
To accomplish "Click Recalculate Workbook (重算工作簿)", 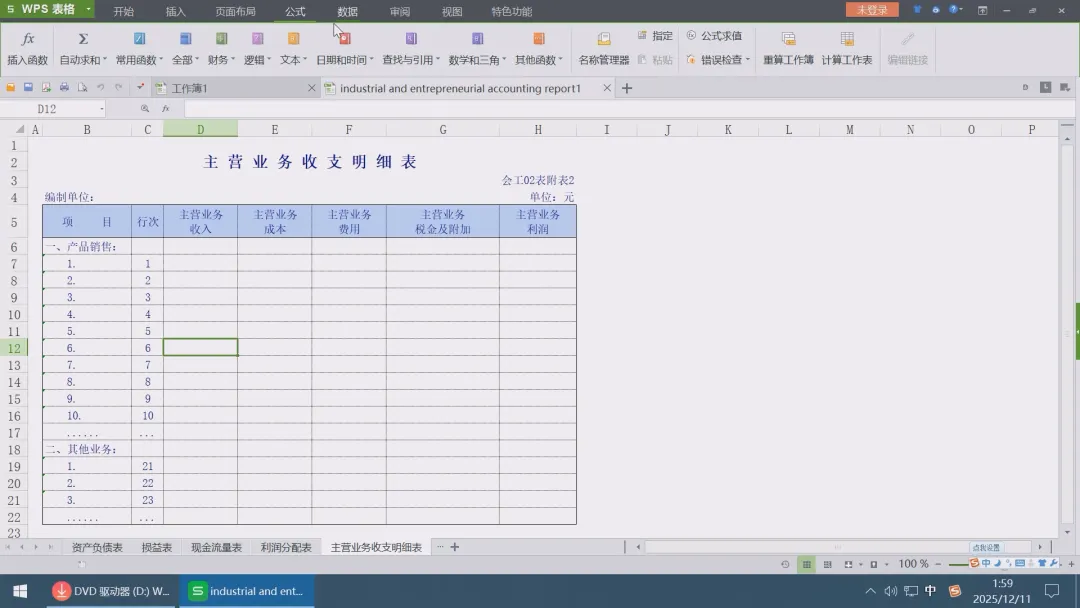I will tap(788, 48).
